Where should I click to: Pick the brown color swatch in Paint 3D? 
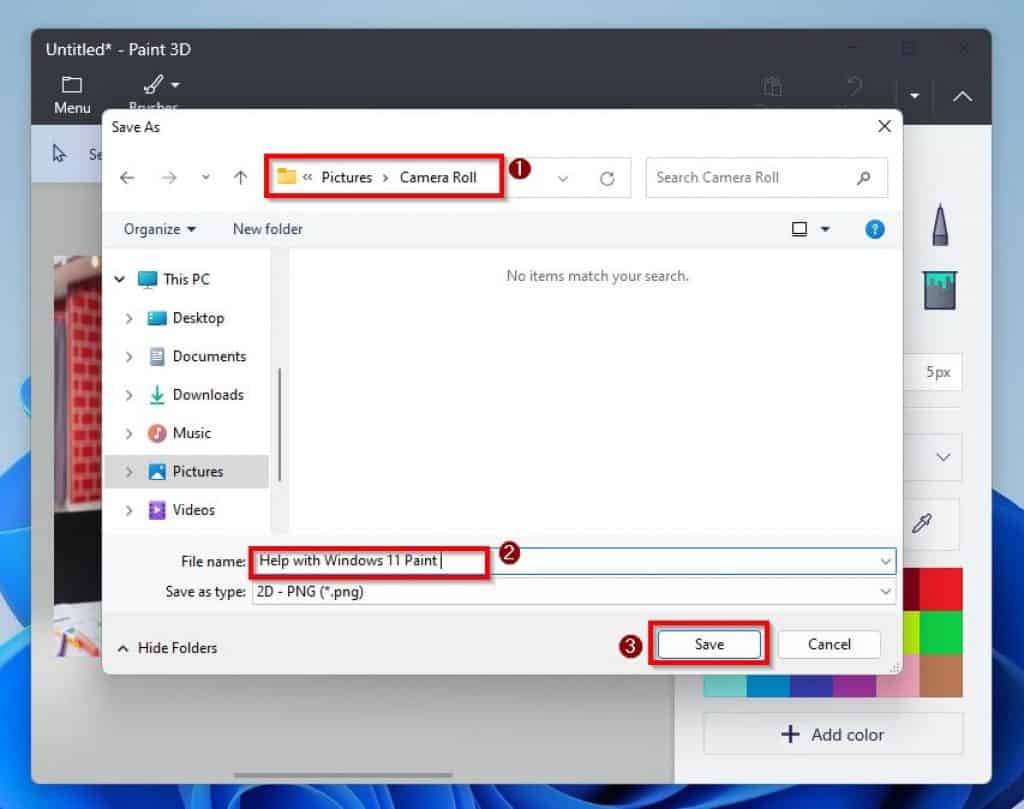pos(941,675)
